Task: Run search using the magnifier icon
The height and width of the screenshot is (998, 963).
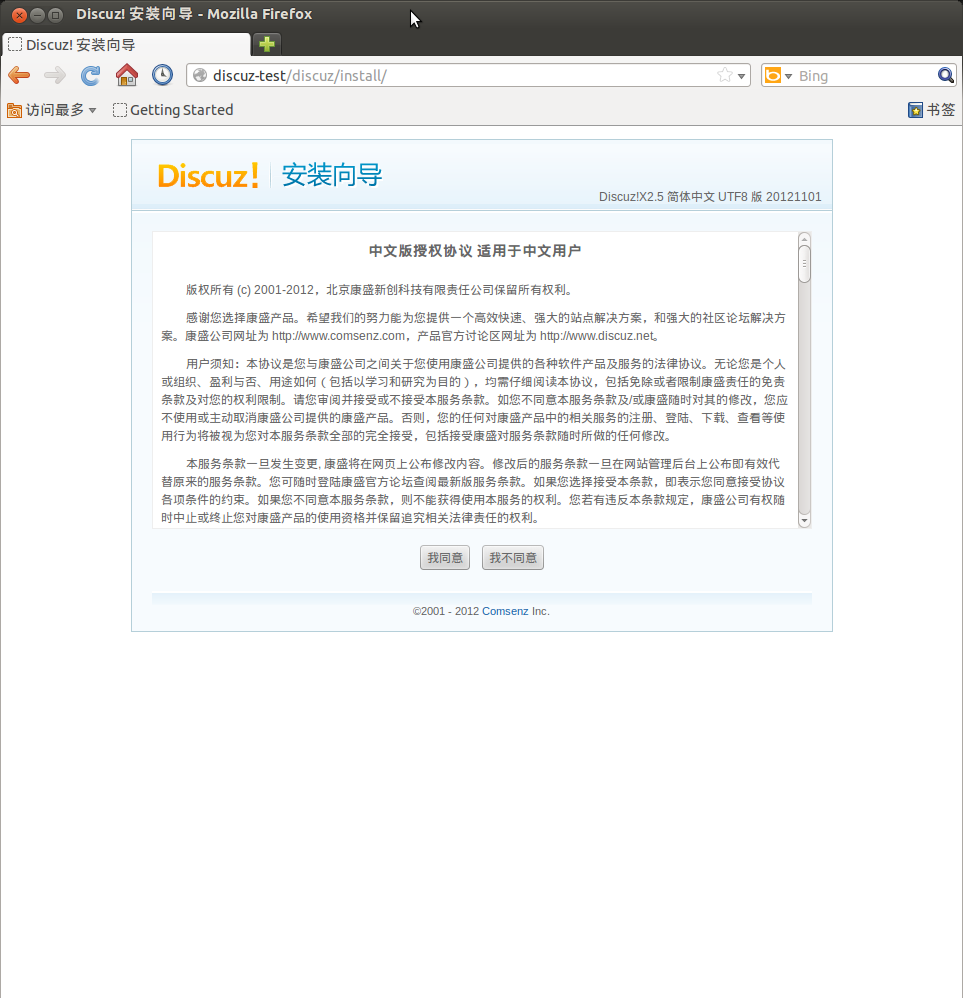Action: (x=946, y=75)
